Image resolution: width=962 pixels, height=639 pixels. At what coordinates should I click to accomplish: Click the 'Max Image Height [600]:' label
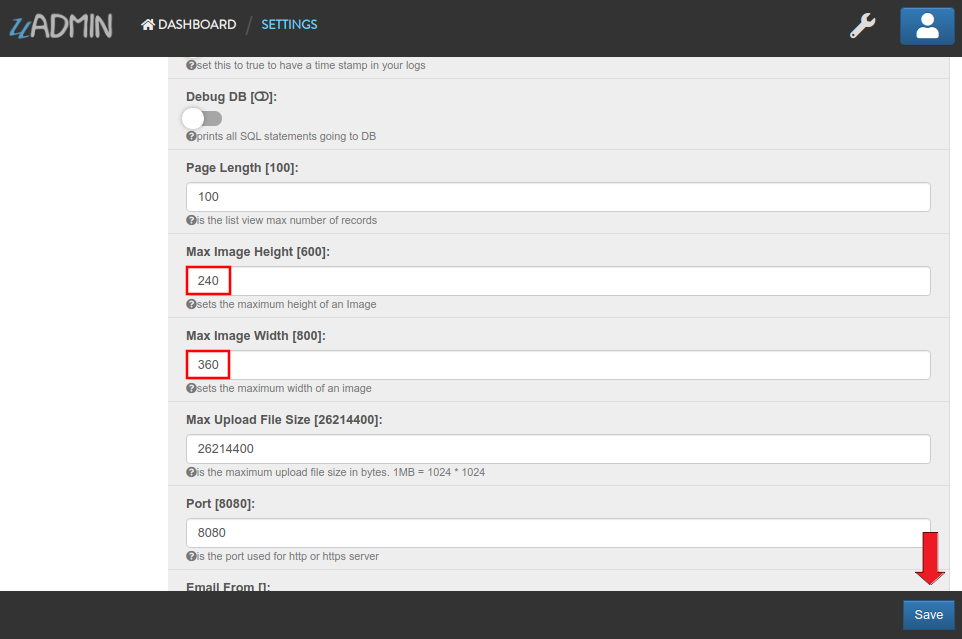(258, 252)
